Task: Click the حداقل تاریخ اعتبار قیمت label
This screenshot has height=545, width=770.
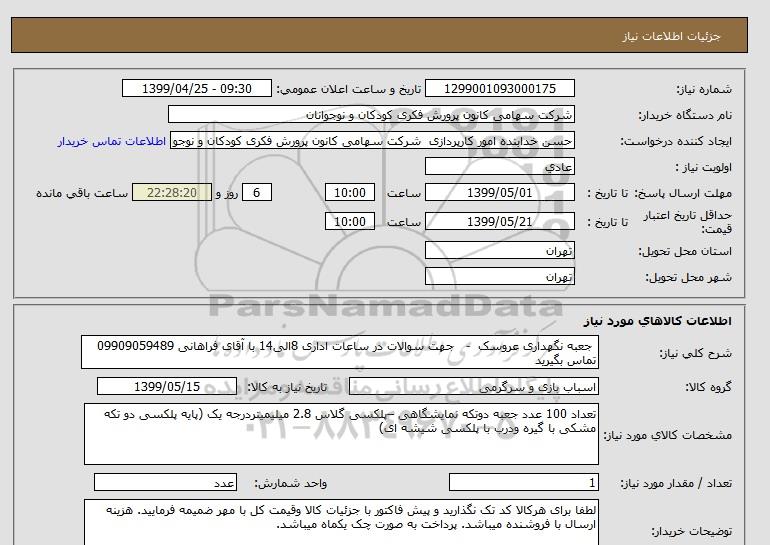Action: 688,222
